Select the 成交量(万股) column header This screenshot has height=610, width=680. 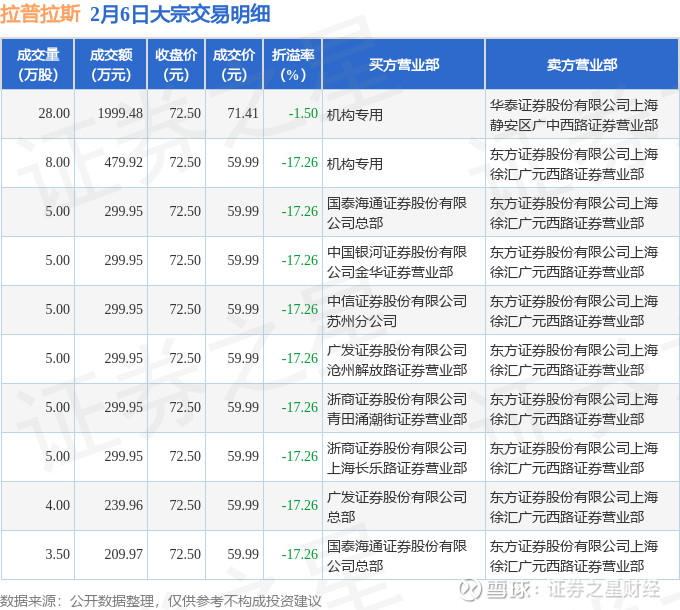tap(38, 64)
